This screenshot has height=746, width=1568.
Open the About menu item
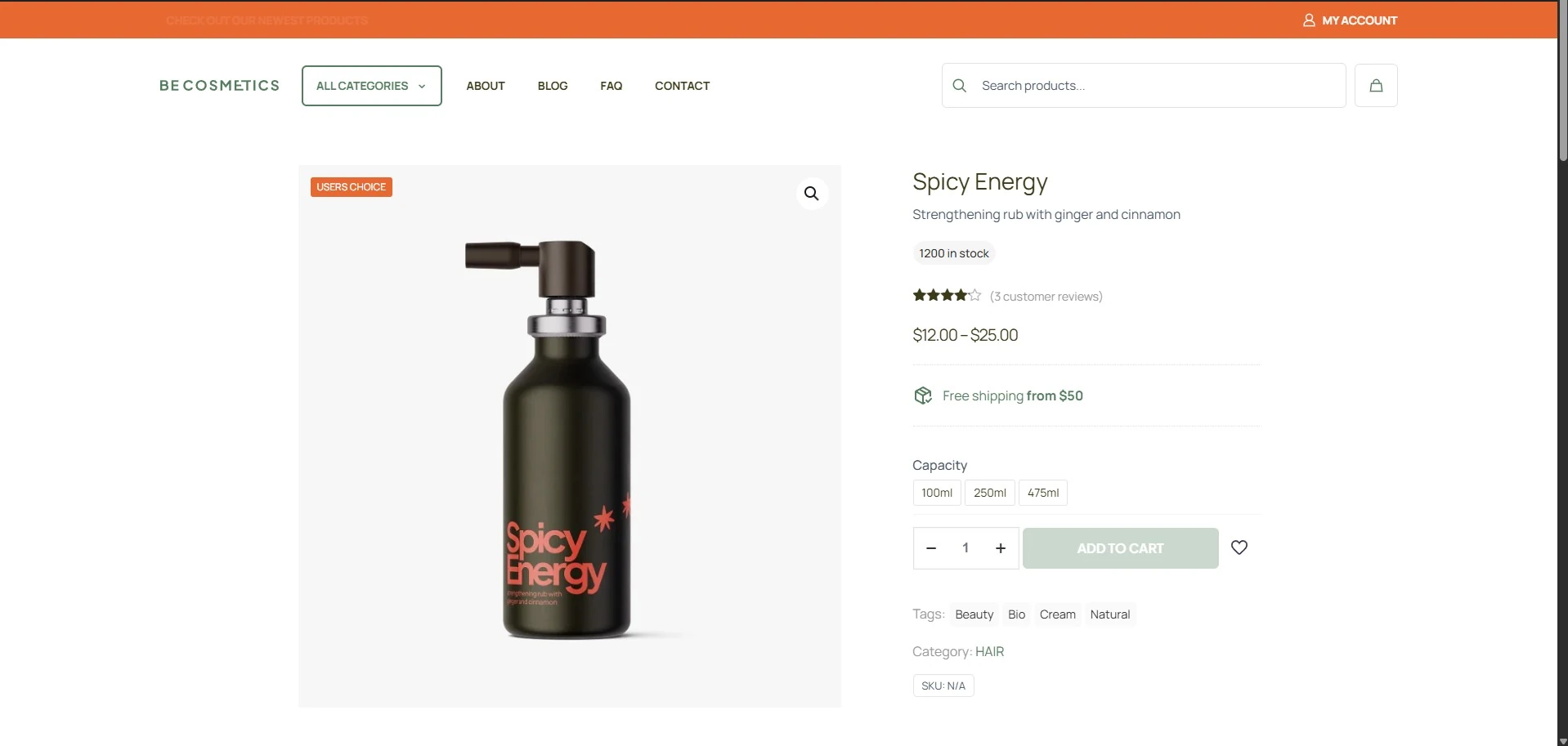tap(486, 86)
